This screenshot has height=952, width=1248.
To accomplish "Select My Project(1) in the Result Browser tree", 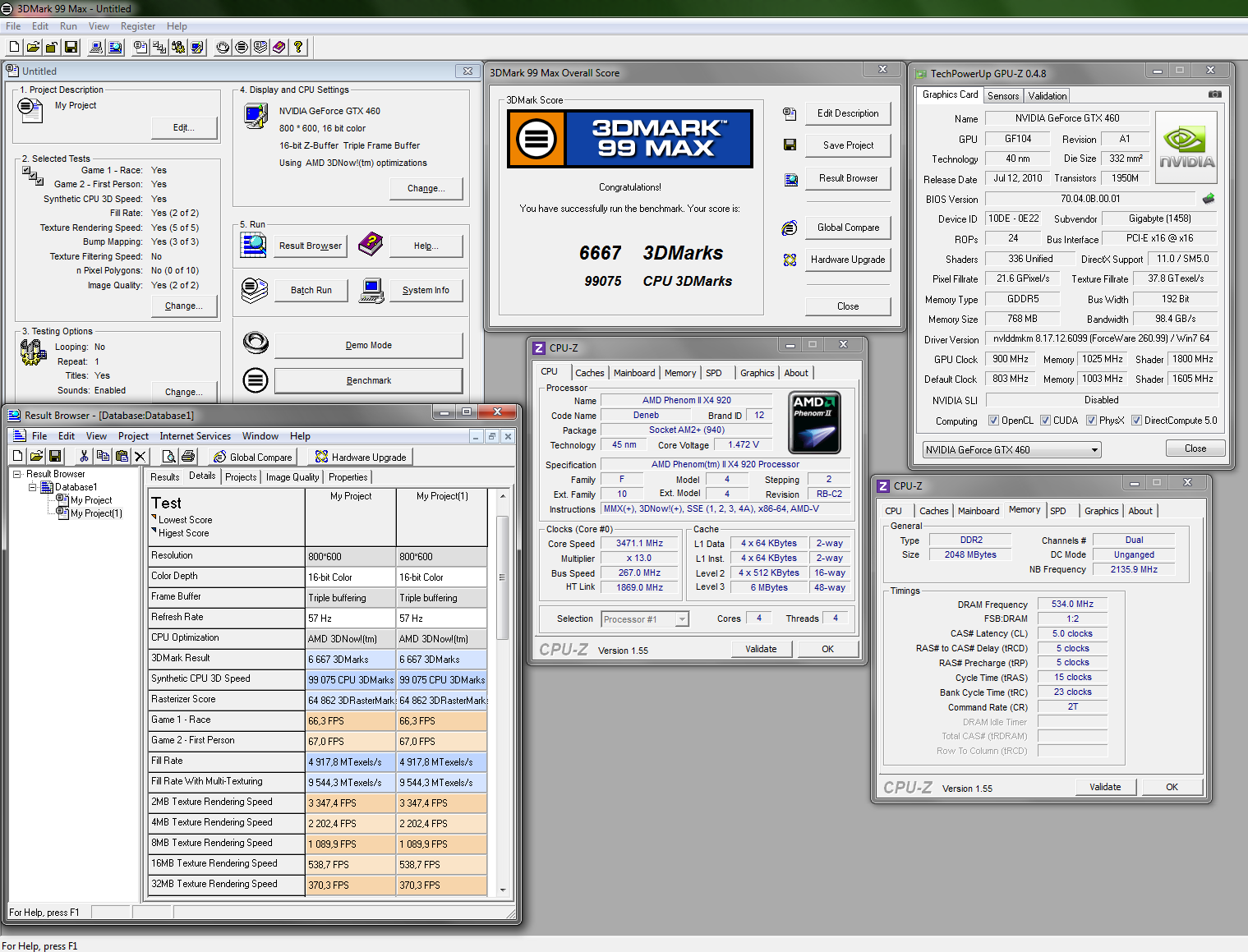I will [x=96, y=513].
